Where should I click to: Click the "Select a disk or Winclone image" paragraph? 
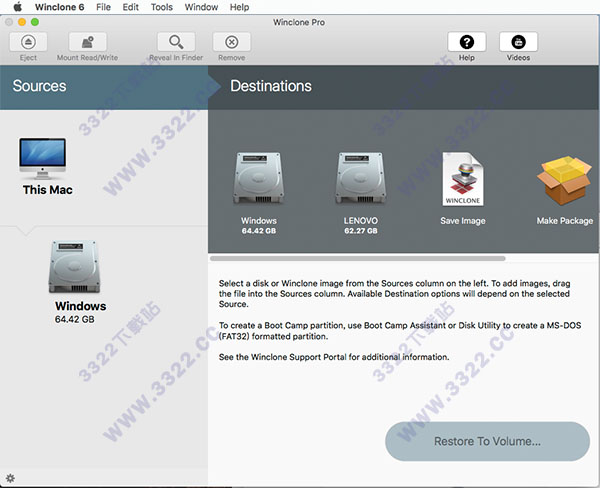(x=395, y=294)
